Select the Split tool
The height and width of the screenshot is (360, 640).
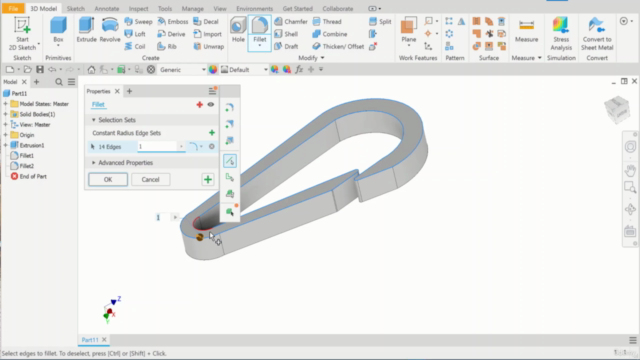coord(380,22)
